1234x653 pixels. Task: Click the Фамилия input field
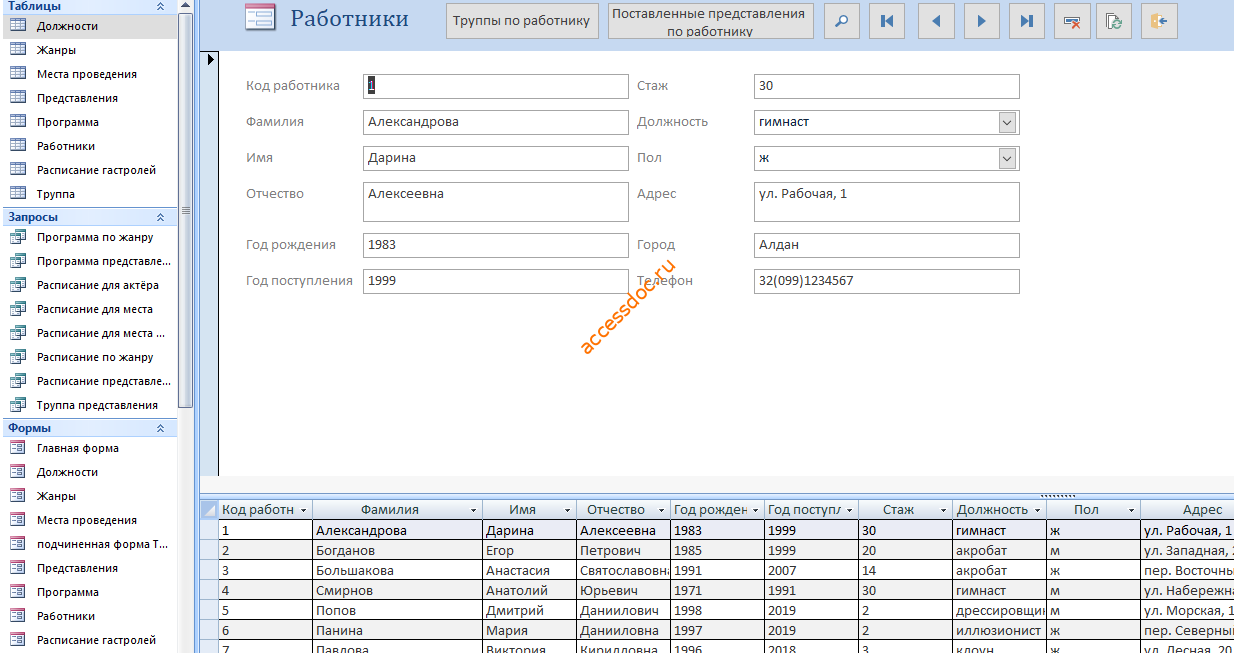click(x=496, y=122)
